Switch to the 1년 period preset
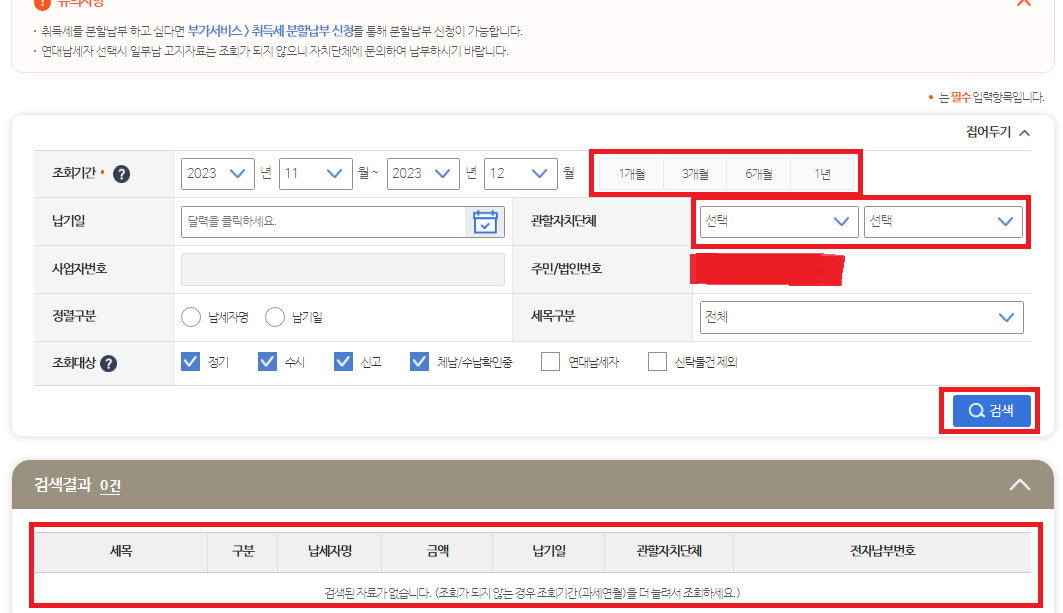Image resolution: width=1063 pixels, height=613 pixels. click(x=823, y=172)
